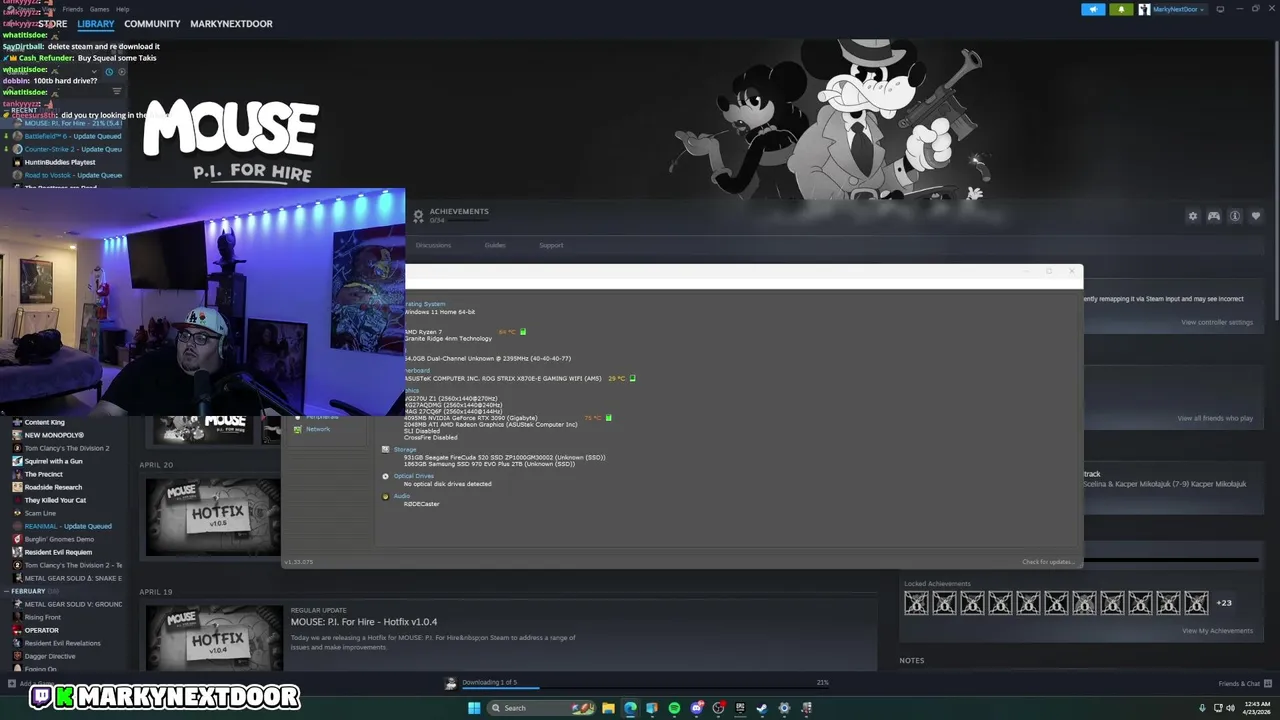This screenshot has width=1280, height=720.
Task: Select Roadside Research game
Action: pos(53,487)
